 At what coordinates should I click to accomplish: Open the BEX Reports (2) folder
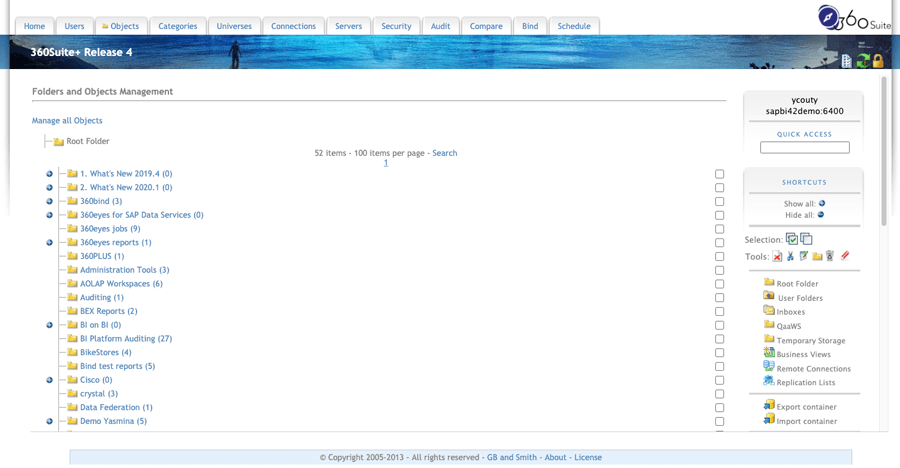pos(108,311)
